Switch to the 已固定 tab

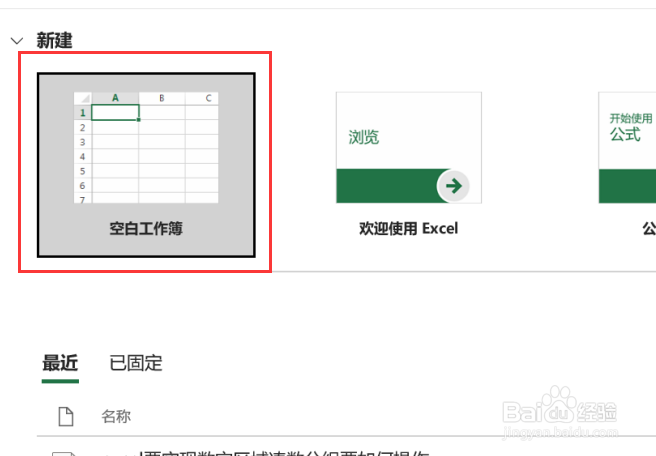pos(136,363)
